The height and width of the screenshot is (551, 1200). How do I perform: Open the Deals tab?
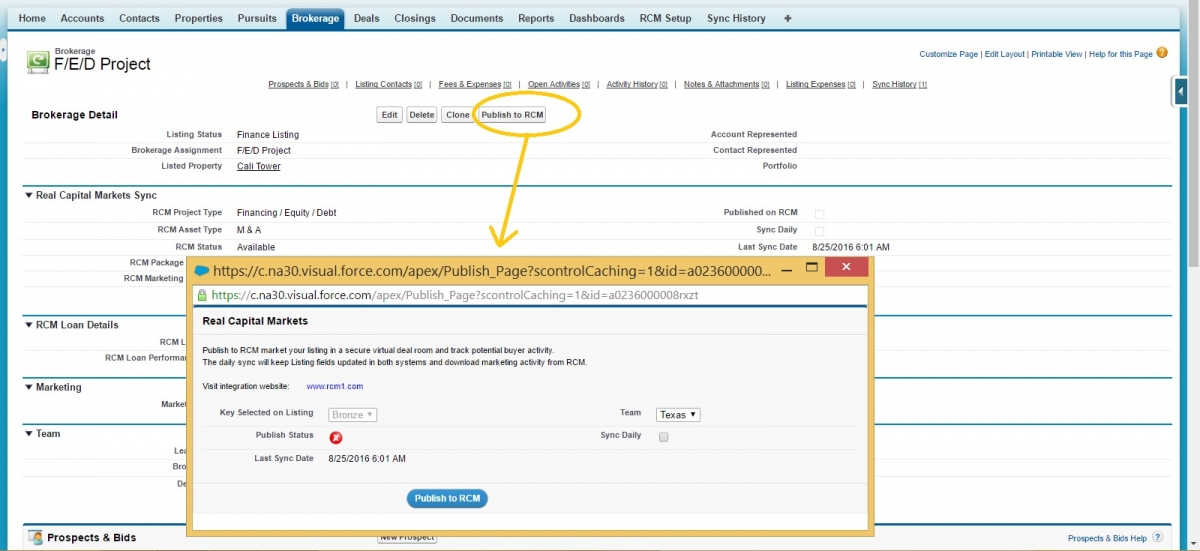coord(367,18)
